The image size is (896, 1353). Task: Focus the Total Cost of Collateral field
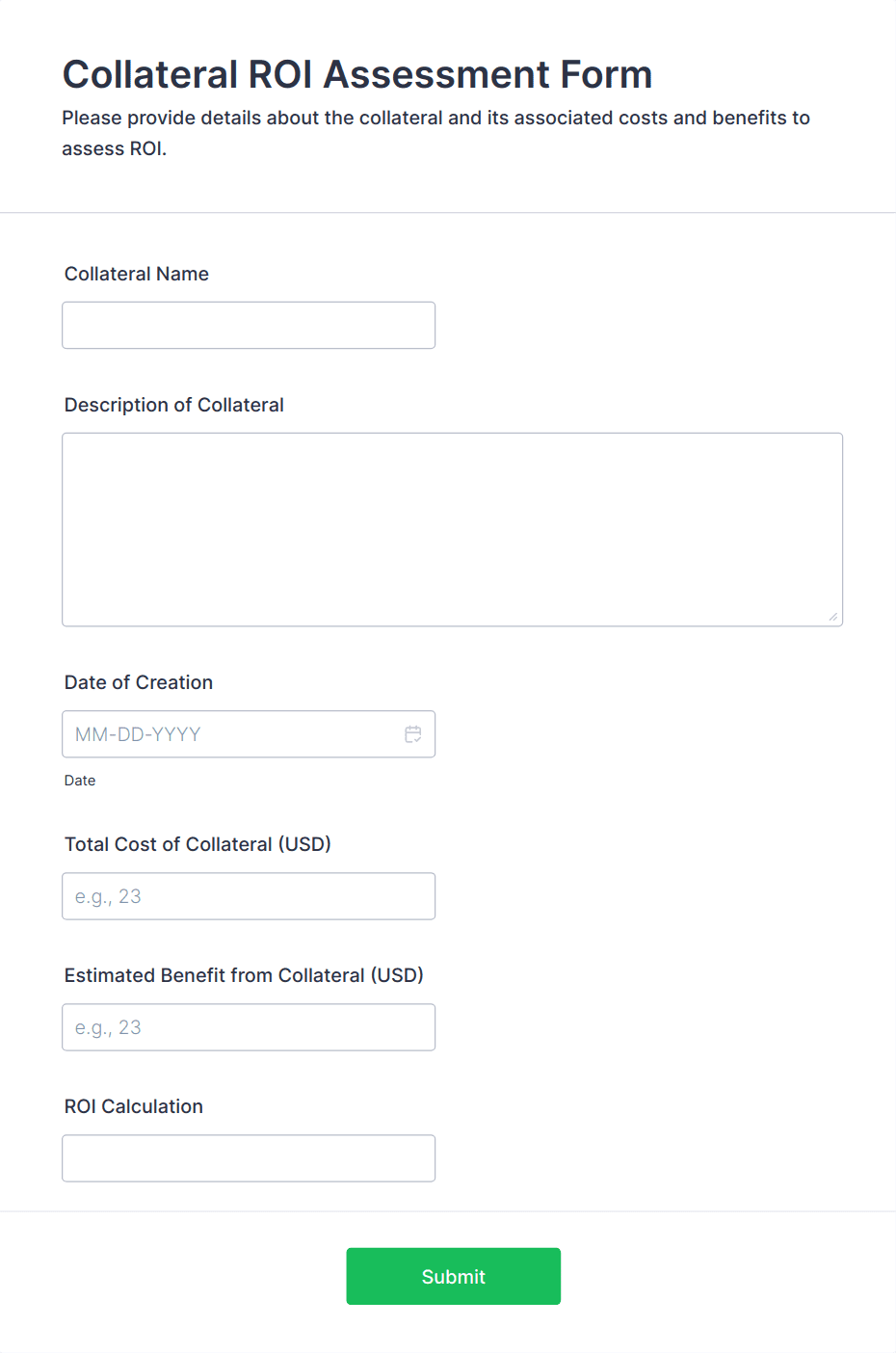[249, 896]
